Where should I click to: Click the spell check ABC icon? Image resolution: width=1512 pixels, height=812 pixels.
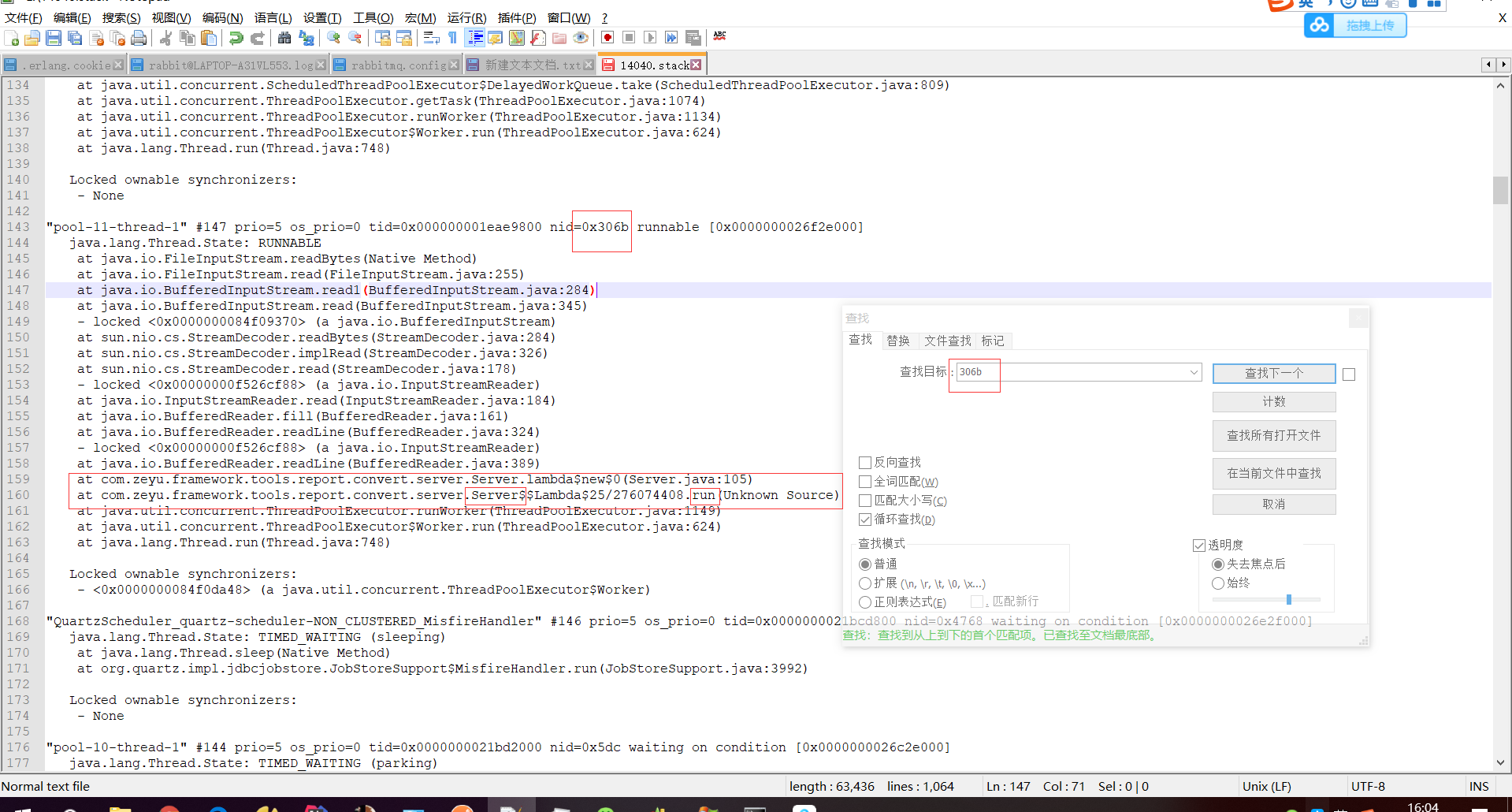pos(719,36)
